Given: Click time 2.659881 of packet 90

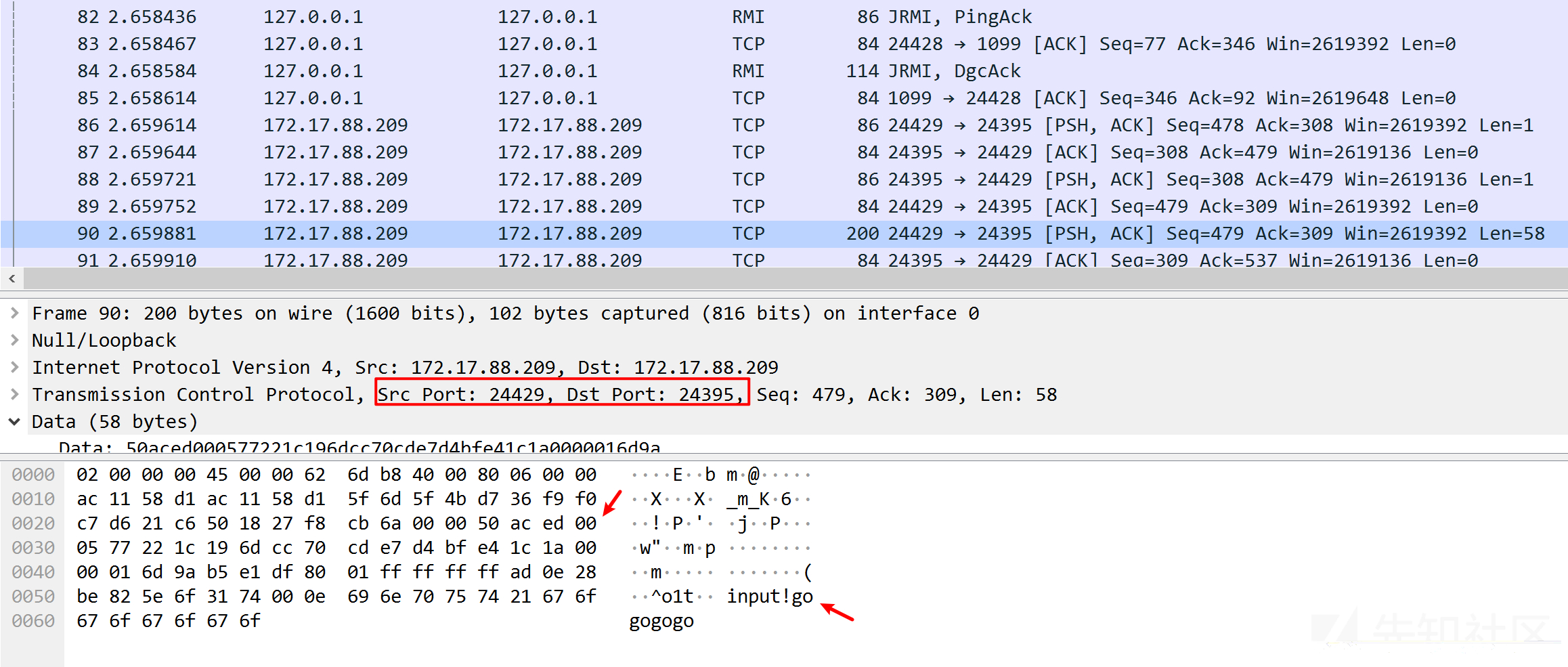Looking at the screenshot, I should click(152, 233).
